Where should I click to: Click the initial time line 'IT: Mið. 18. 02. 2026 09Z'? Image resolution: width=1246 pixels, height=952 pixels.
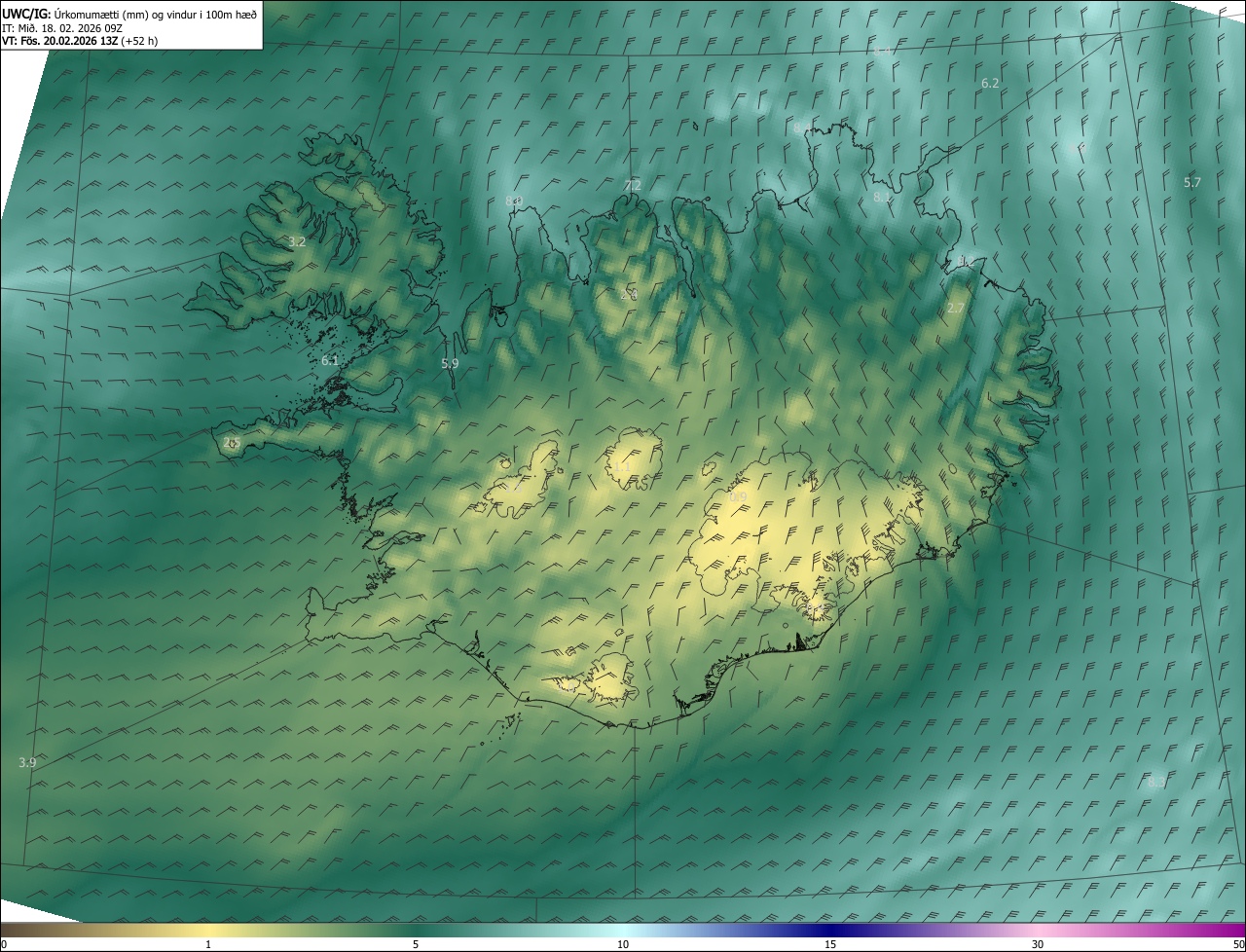pyautogui.click(x=62, y=28)
